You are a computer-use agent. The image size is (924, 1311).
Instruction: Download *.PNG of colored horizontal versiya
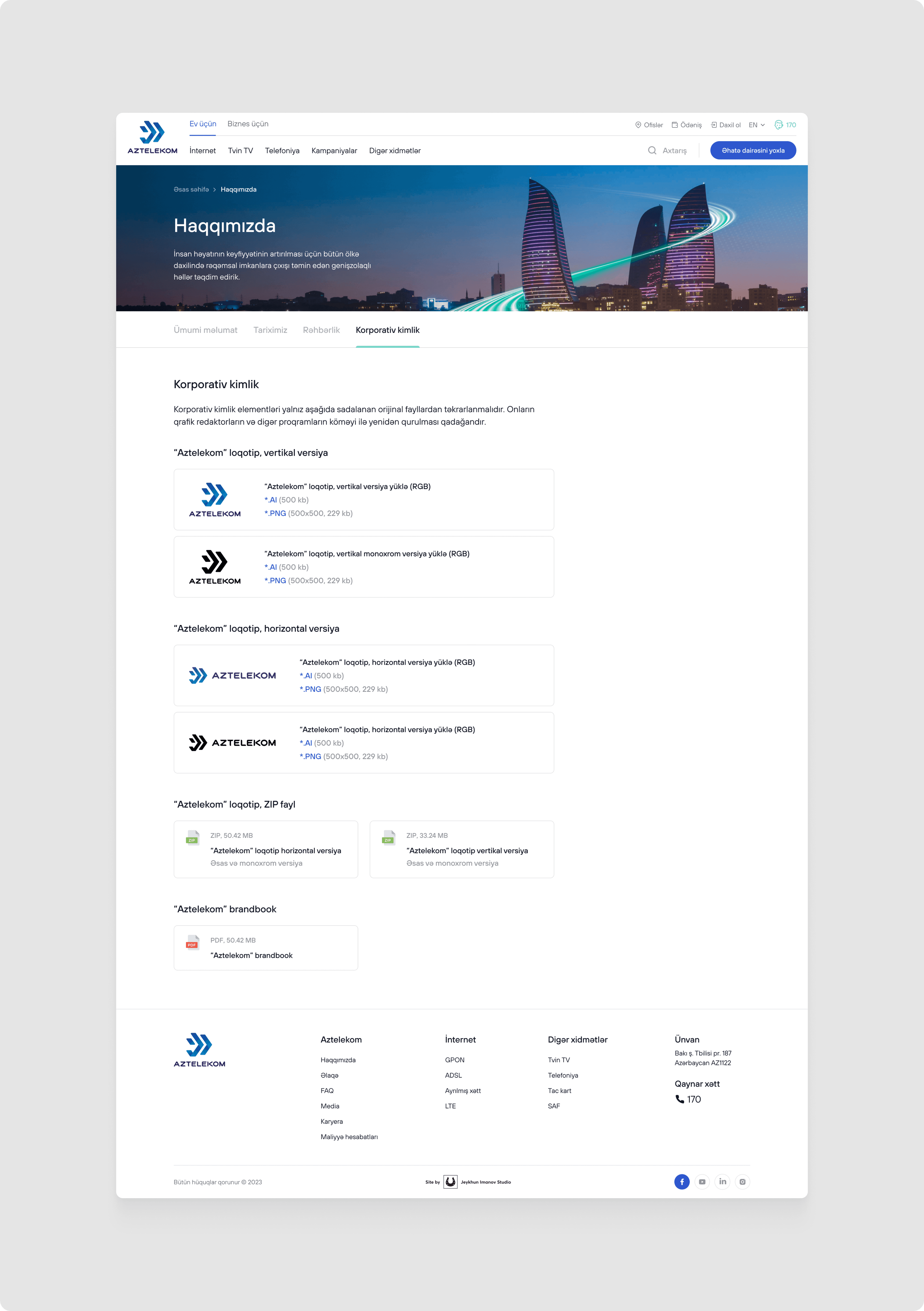(311, 689)
